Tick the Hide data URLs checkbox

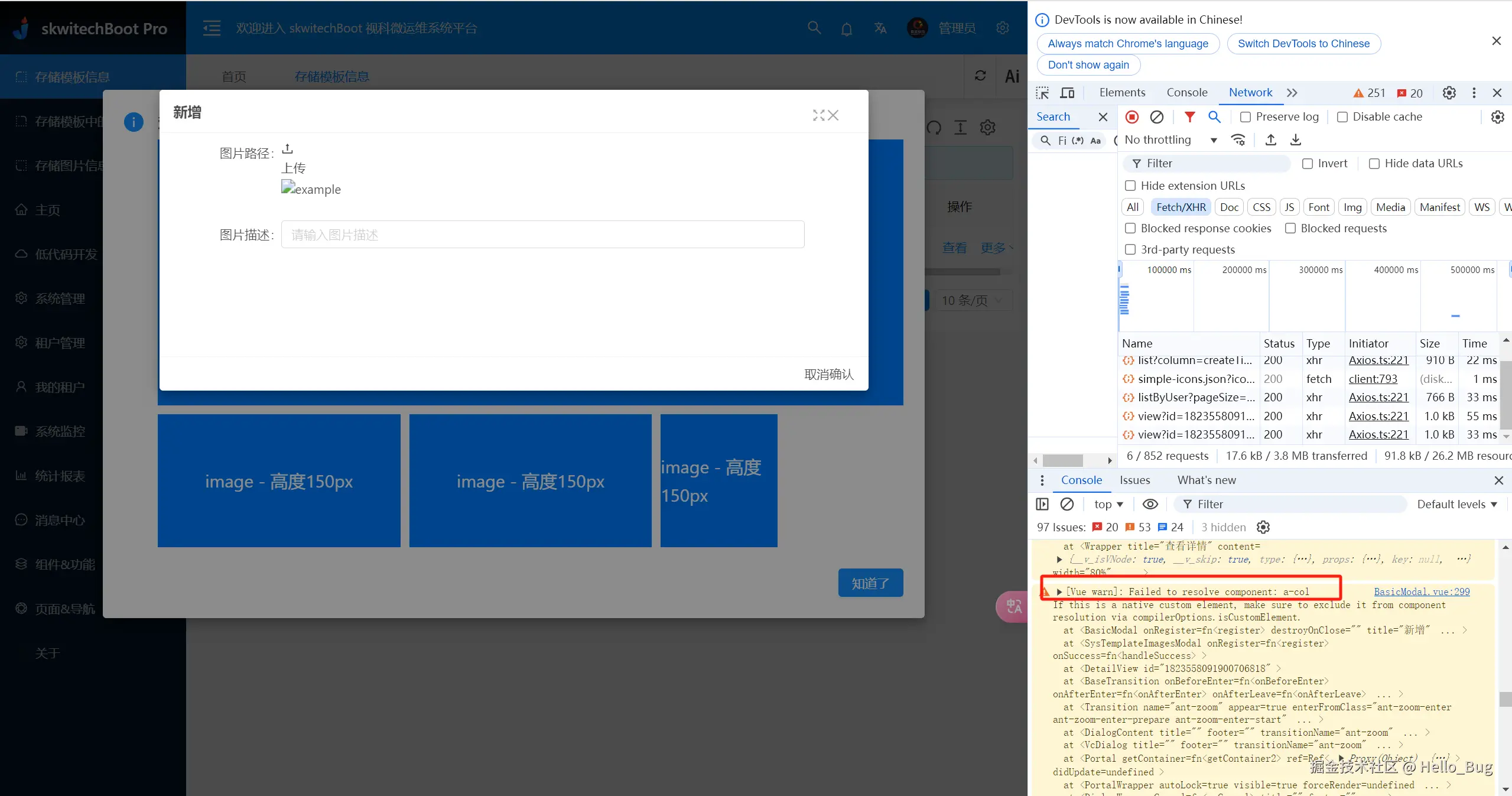coord(1374,164)
